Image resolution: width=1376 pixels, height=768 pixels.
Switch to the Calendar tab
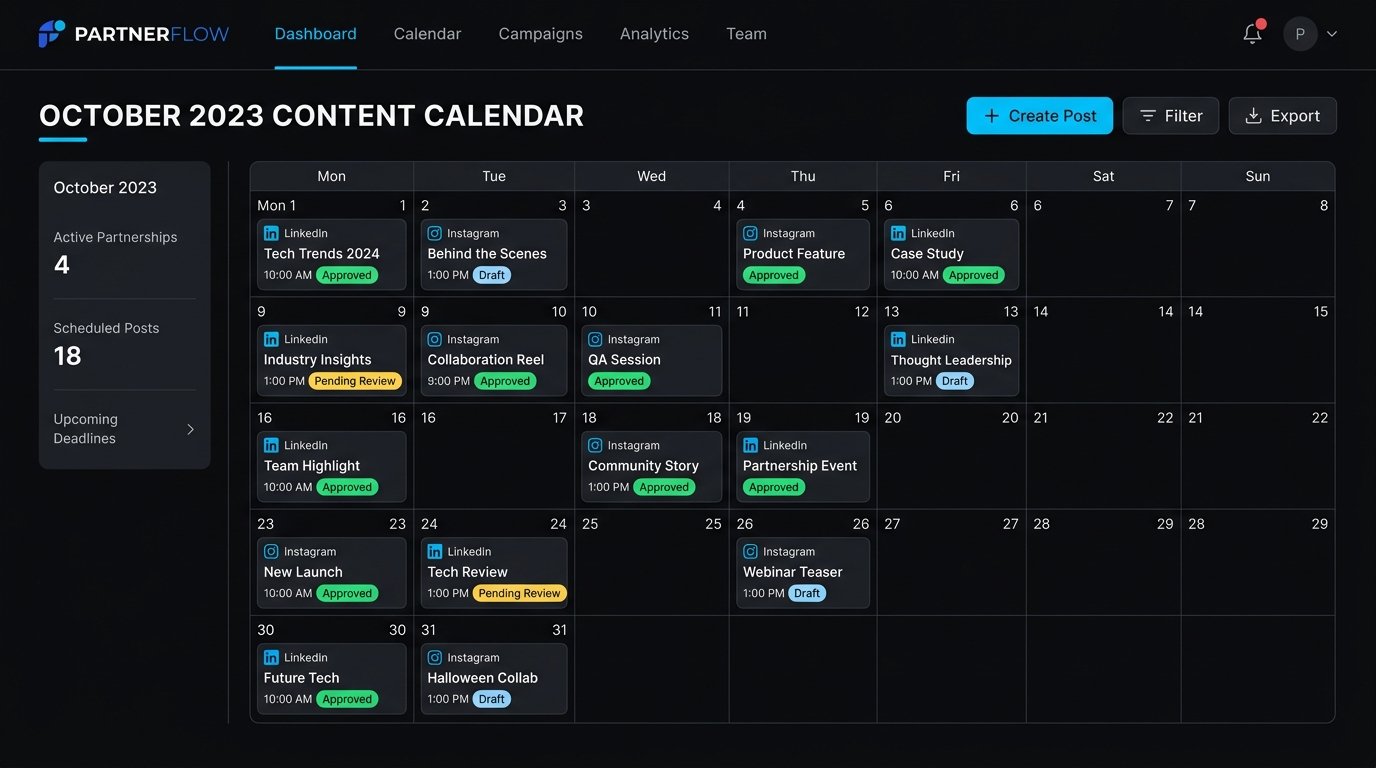(427, 34)
